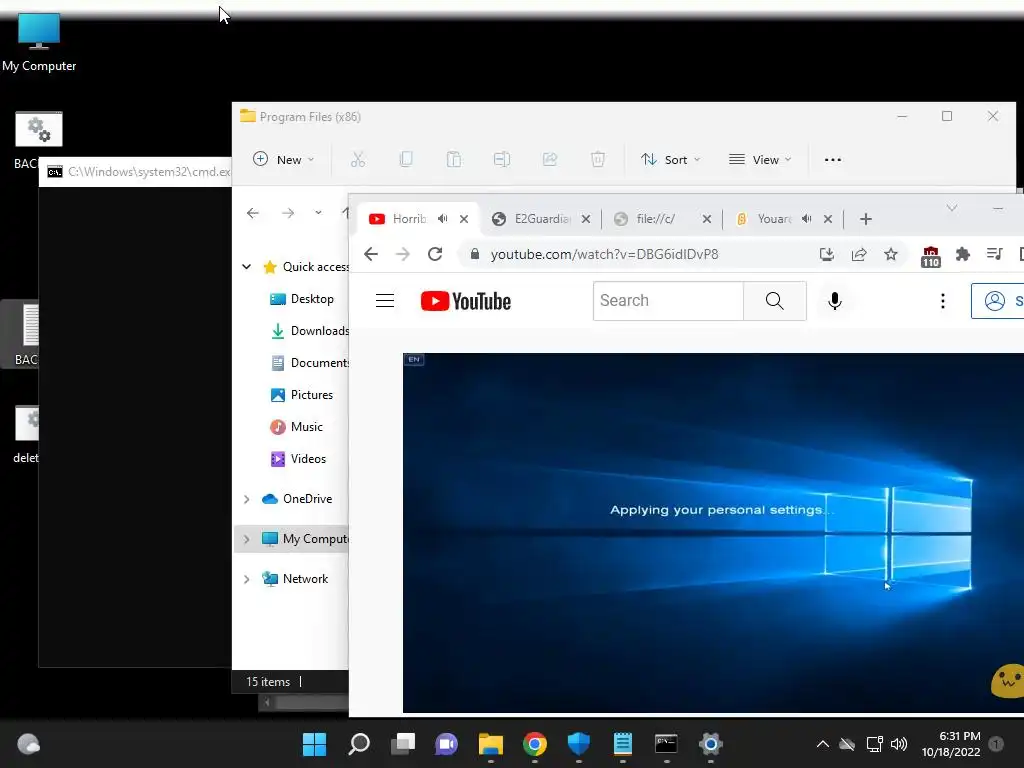Open Chrome from the taskbar
The width and height of the screenshot is (1024, 768).
click(x=534, y=744)
